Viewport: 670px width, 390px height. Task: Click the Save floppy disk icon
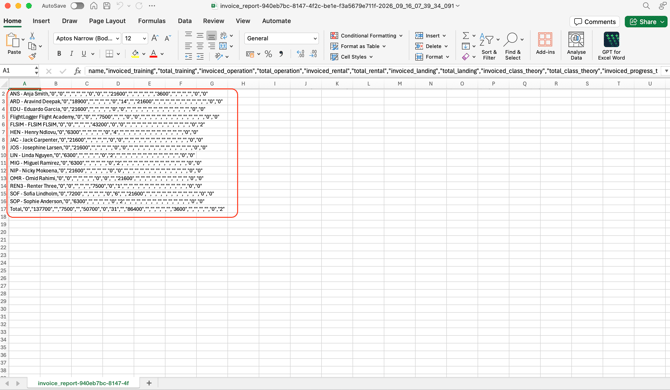point(107,6)
